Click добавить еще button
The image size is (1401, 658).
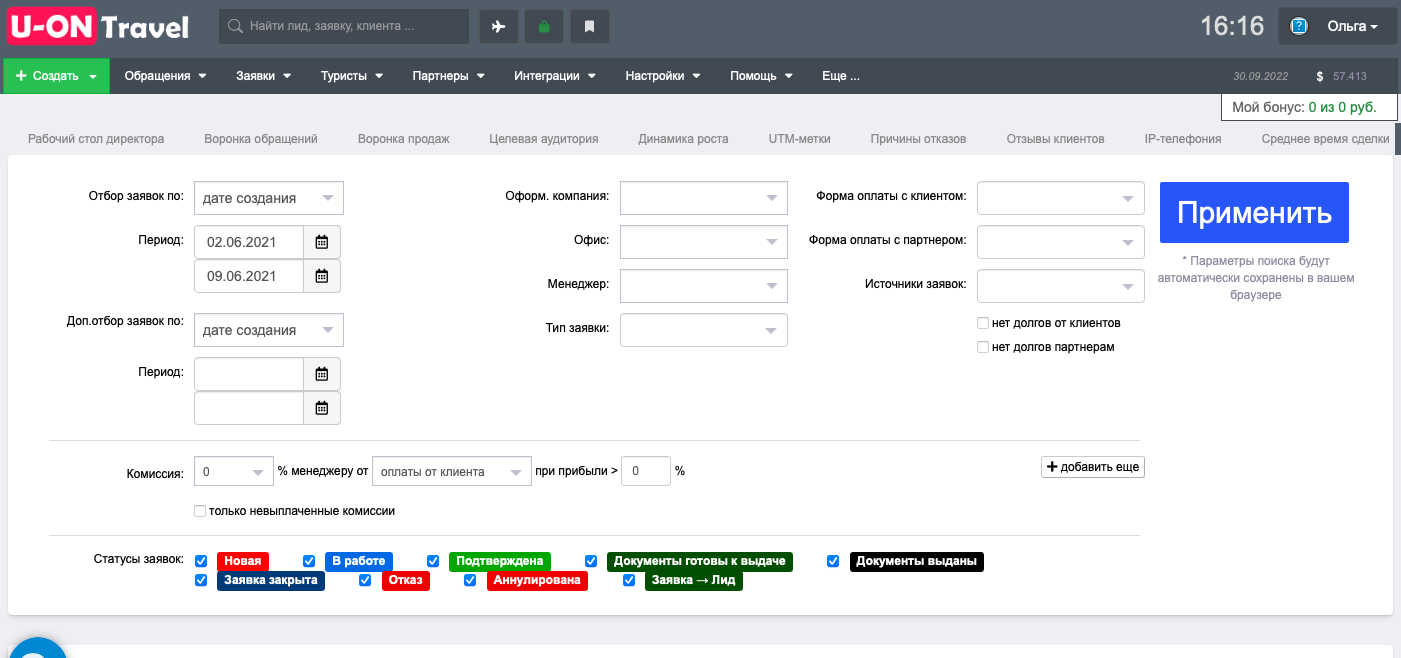[x=1093, y=467]
